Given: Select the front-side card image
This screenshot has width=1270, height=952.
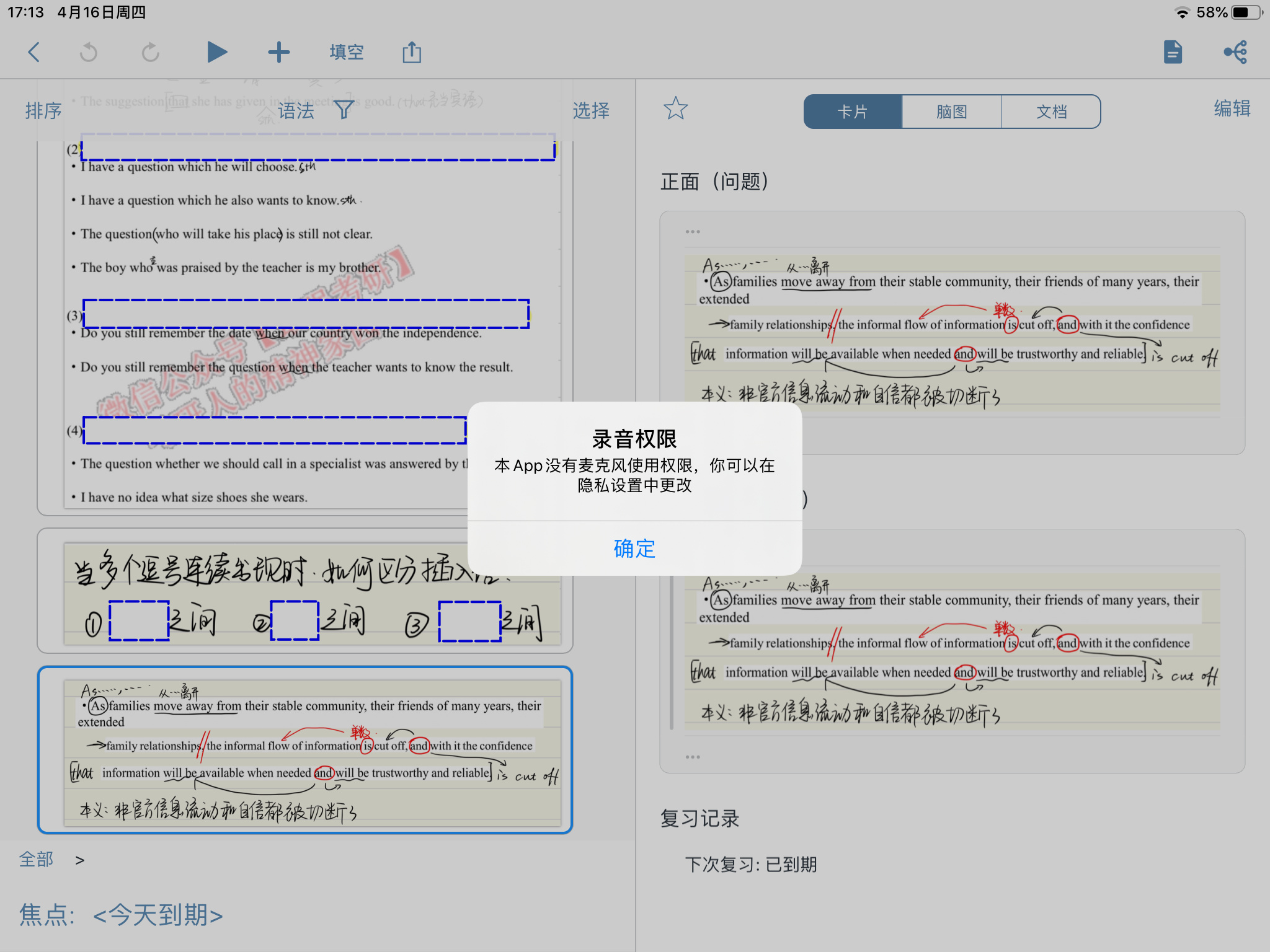Looking at the screenshot, I should pos(952,333).
